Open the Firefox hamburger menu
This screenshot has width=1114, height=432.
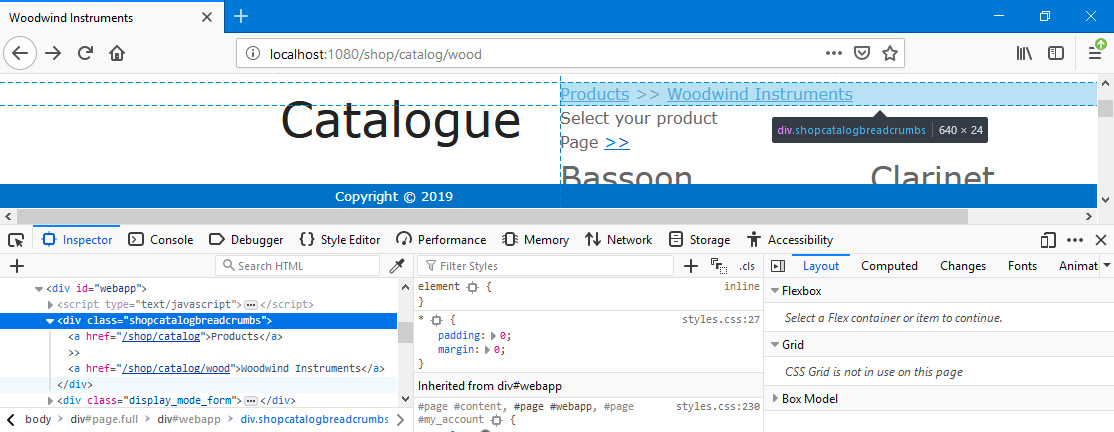point(1096,51)
